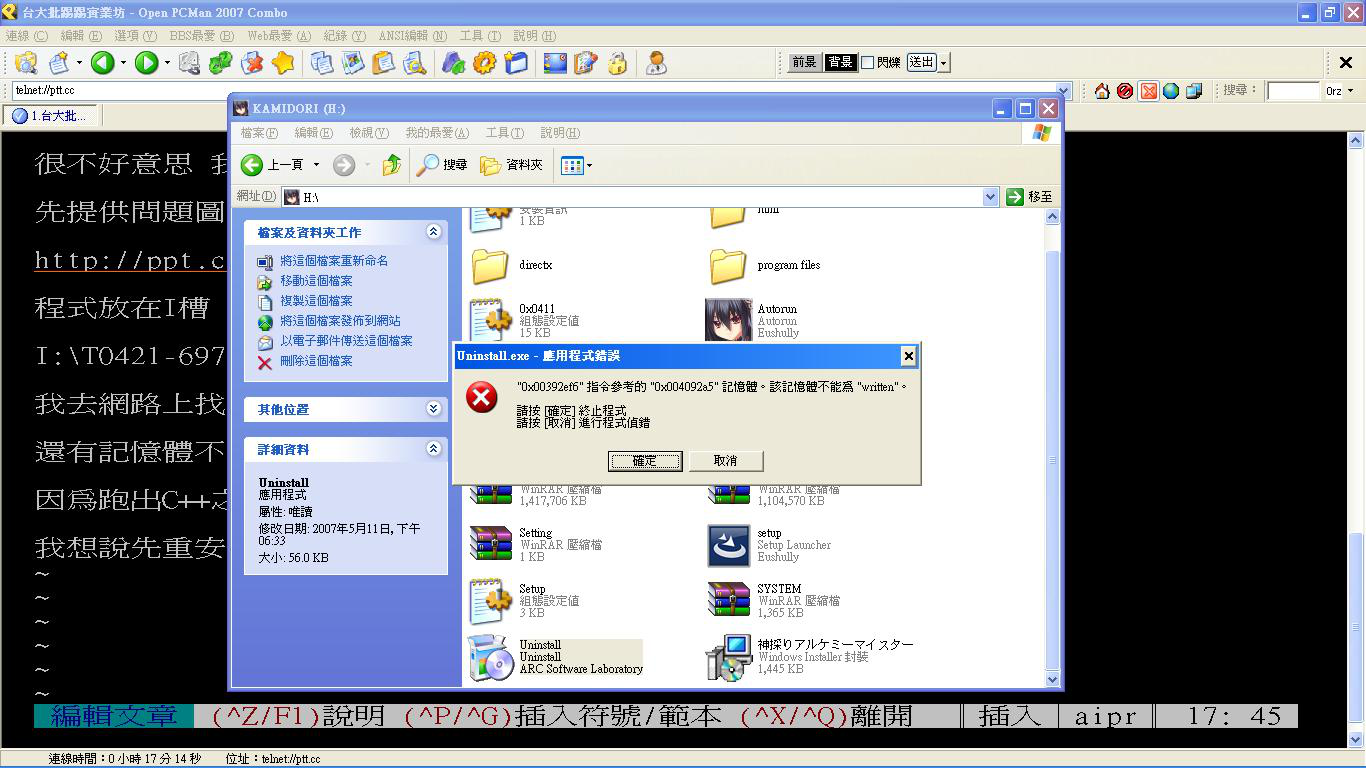The image size is (1366, 768).
Task: Open the PCMan address bar dropdown
Action: point(1064,91)
